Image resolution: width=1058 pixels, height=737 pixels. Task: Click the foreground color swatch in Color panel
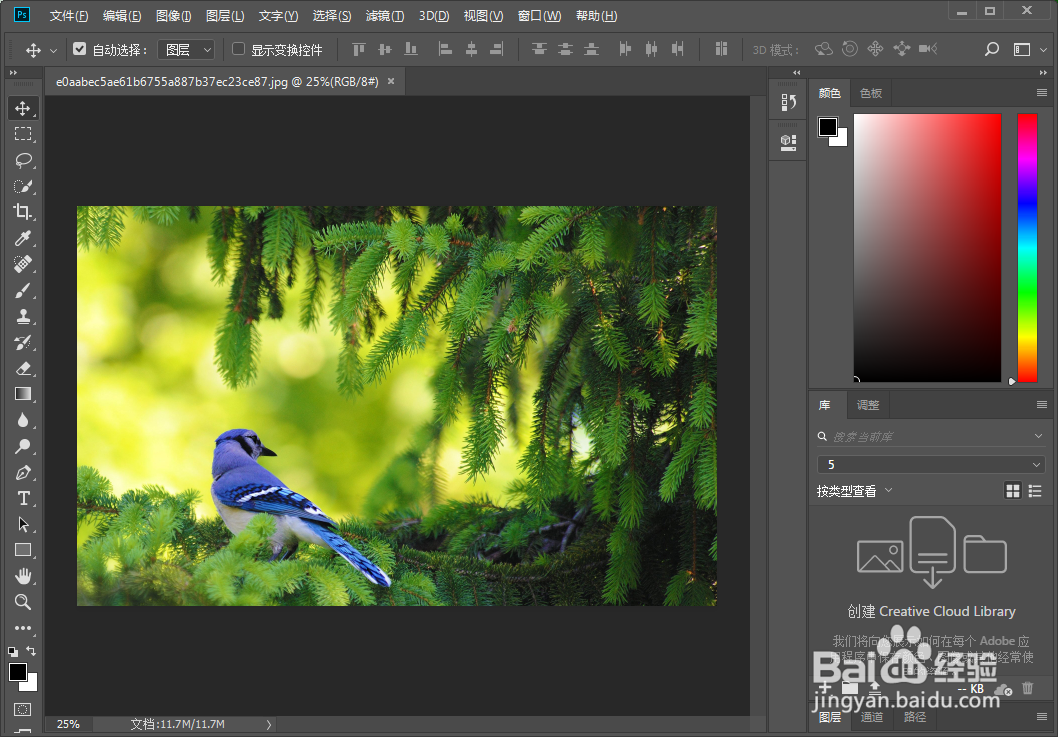click(828, 127)
